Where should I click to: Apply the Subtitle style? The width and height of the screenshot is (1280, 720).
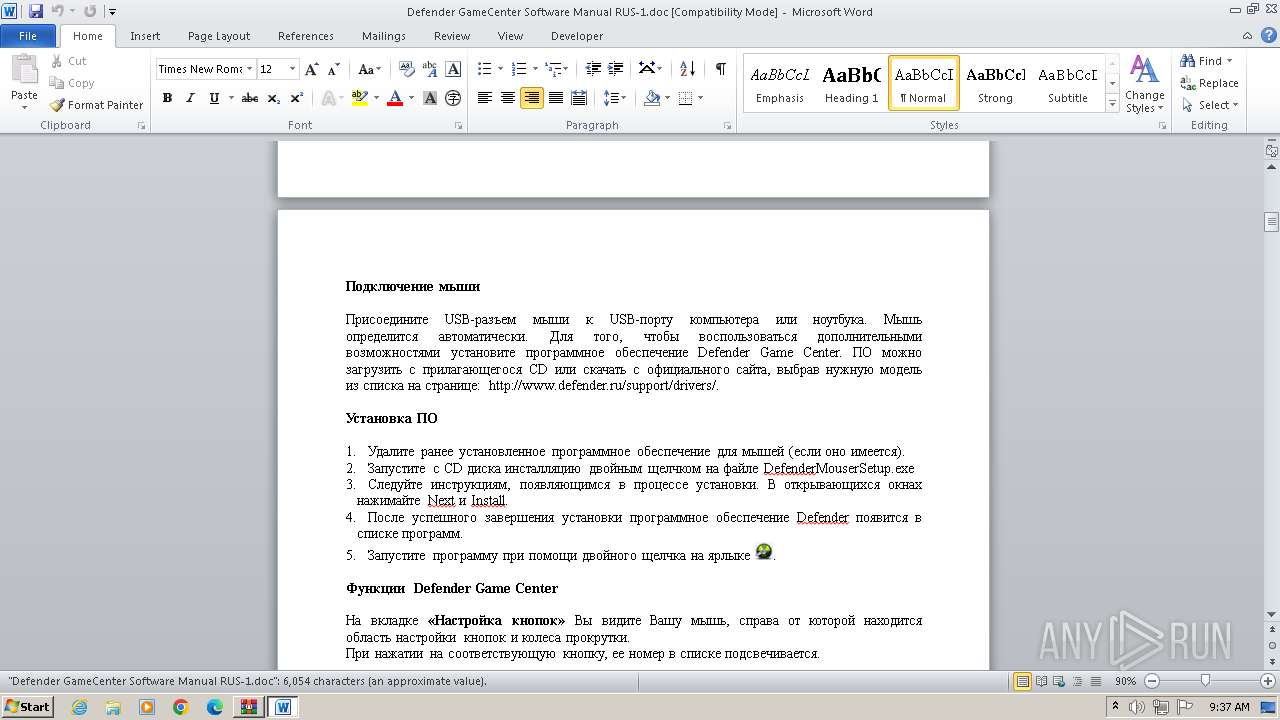(x=1067, y=83)
